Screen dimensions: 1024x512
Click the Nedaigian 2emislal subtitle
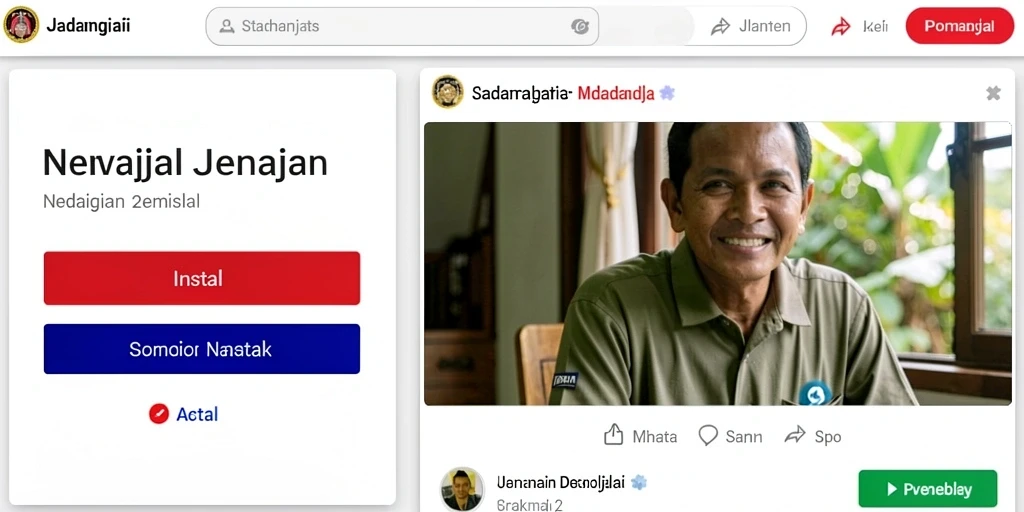(x=121, y=202)
